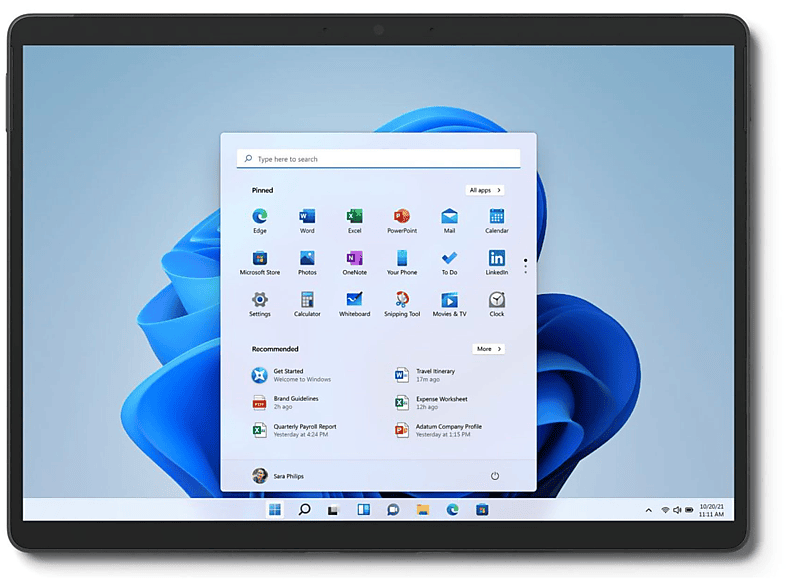Go to next pinned apps page dots
Screen dimensions: 786x587
525,266
